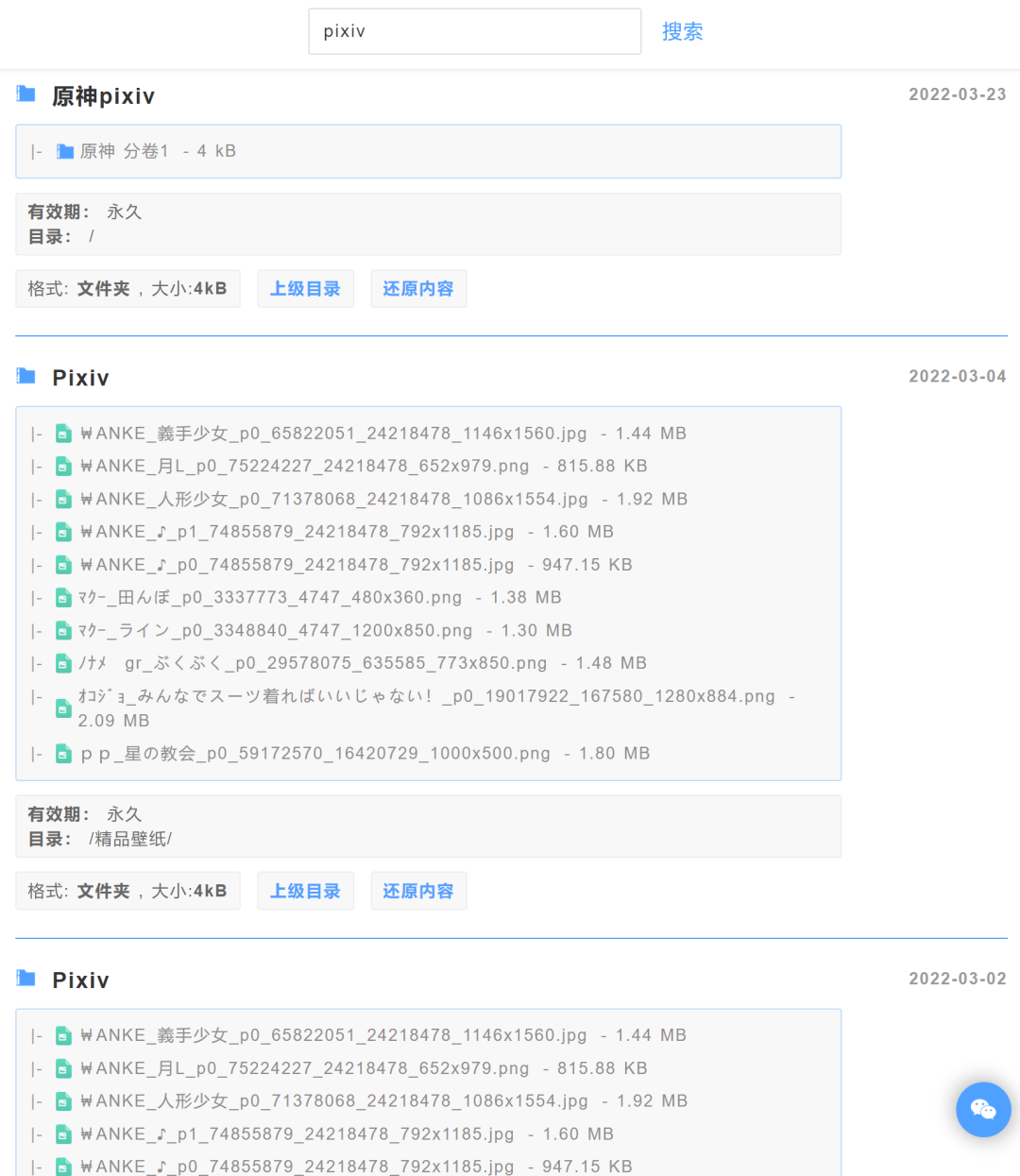The width and height of the screenshot is (1020, 1176).
Task: Open the Pixiv result dated 2022-03-04
Action: pos(81,378)
